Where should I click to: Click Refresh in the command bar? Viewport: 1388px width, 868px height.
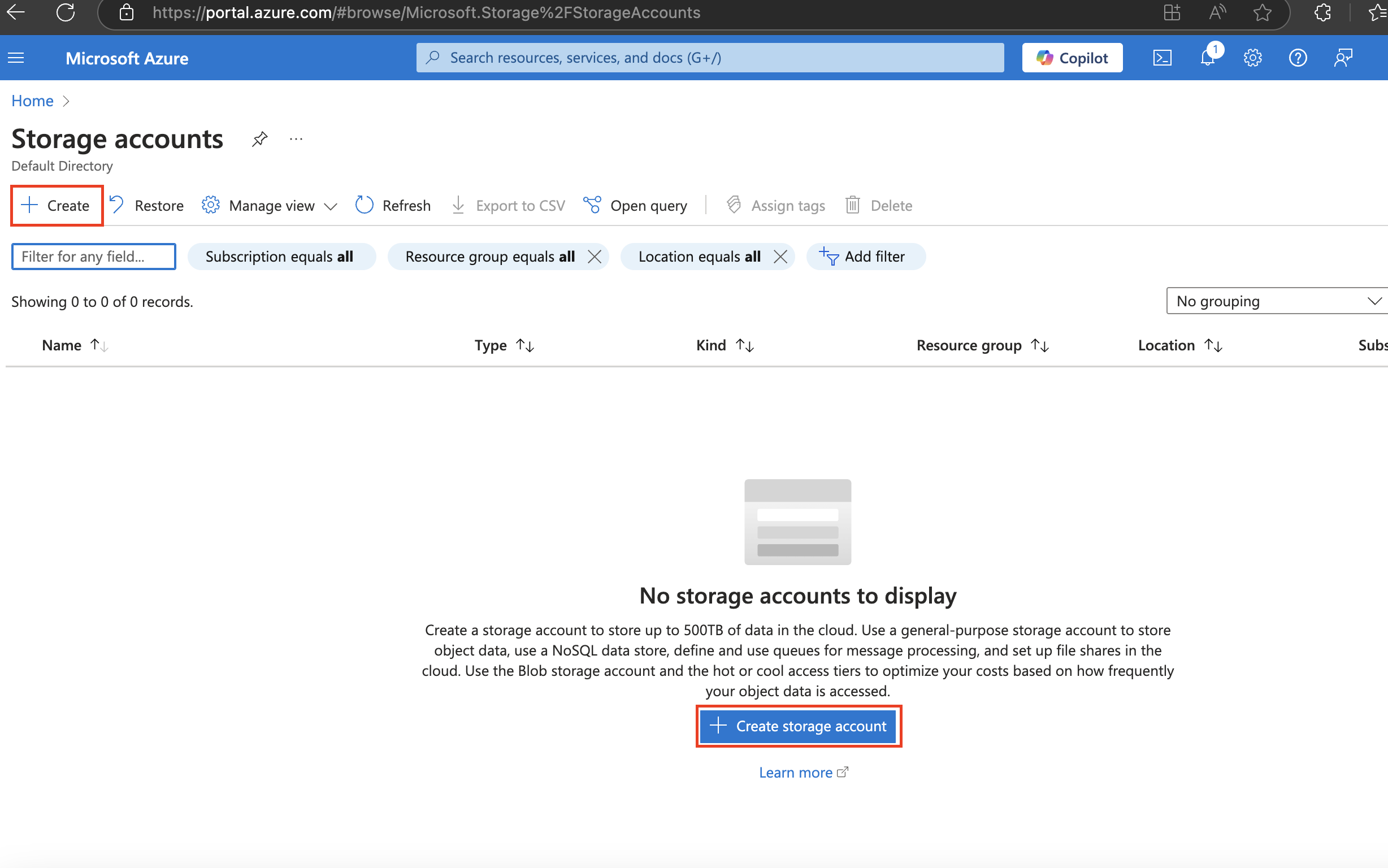click(x=393, y=206)
